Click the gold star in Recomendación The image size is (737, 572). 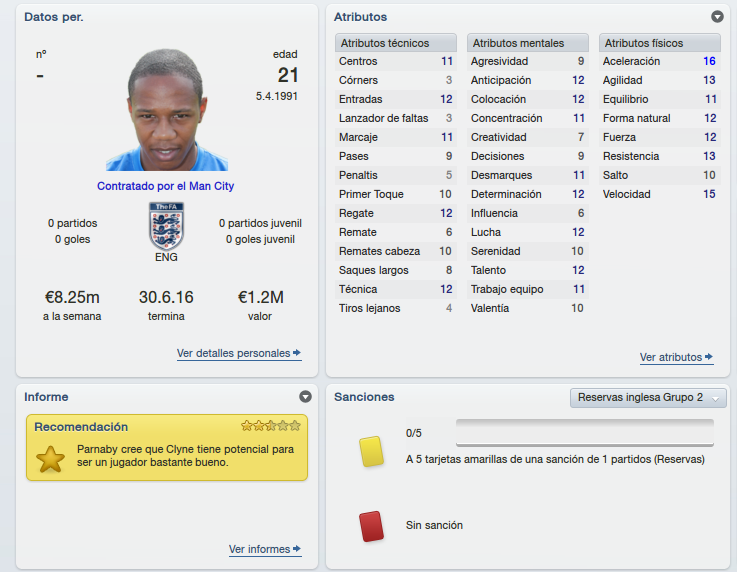pos(50,459)
